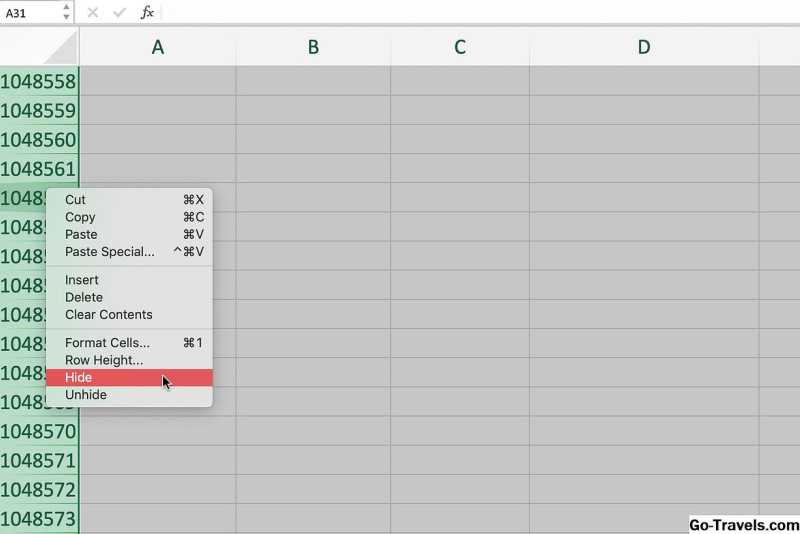Click the confirm entry checkmark icon
Image resolution: width=800 pixels, height=534 pixels.
(x=120, y=12)
